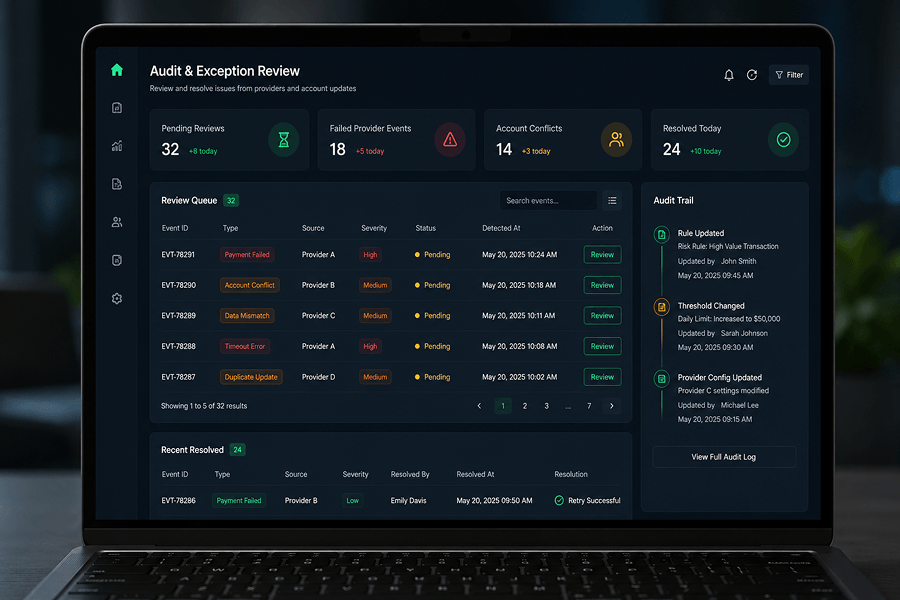The height and width of the screenshot is (600, 900).
Task: Open the ledger document sidebar icon below Home
Action: click(117, 108)
